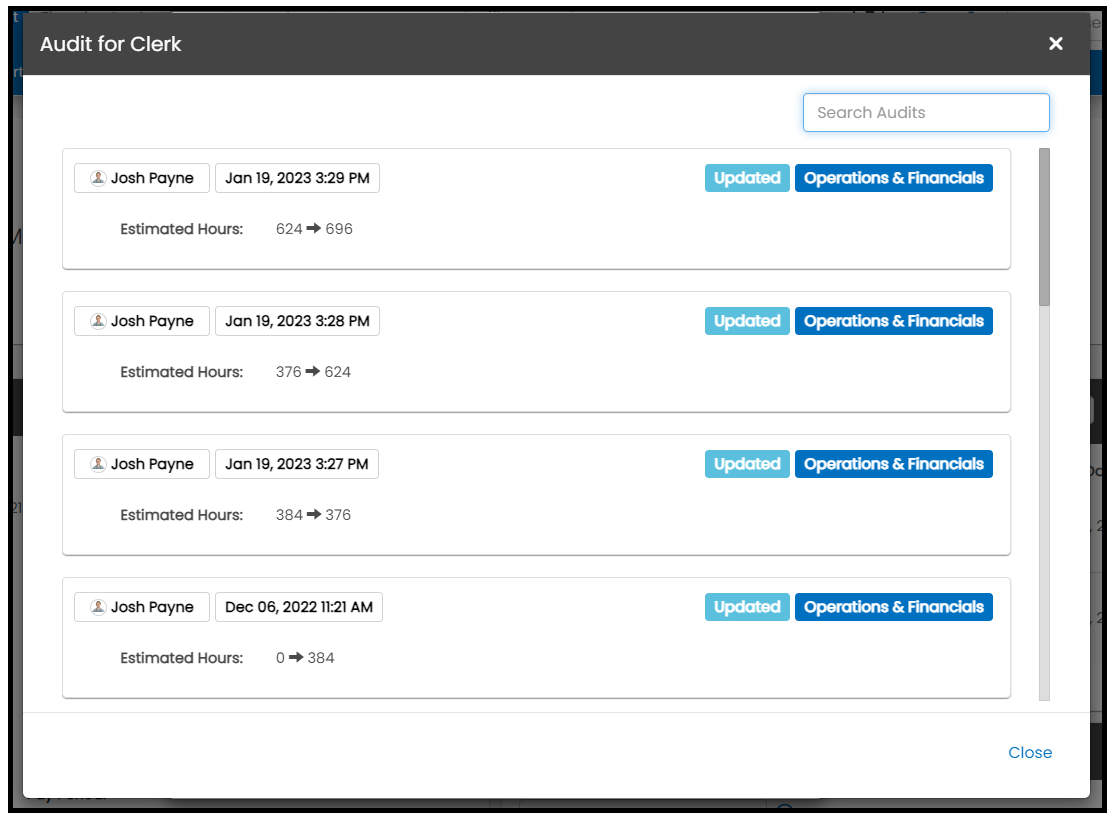1117x819 pixels.
Task: Click the Jan 19, 2023 3:29 PM timestamp
Action: (x=297, y=178)
